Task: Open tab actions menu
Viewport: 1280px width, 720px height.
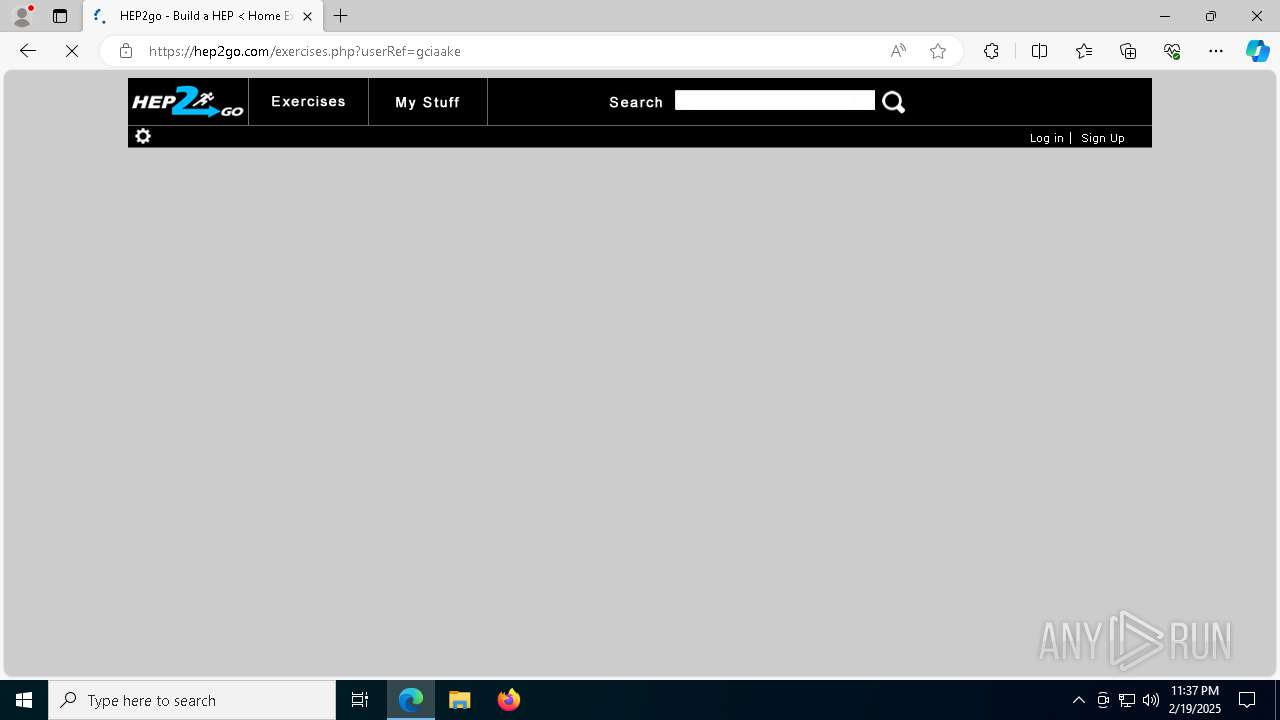Action: click(60, 16)
